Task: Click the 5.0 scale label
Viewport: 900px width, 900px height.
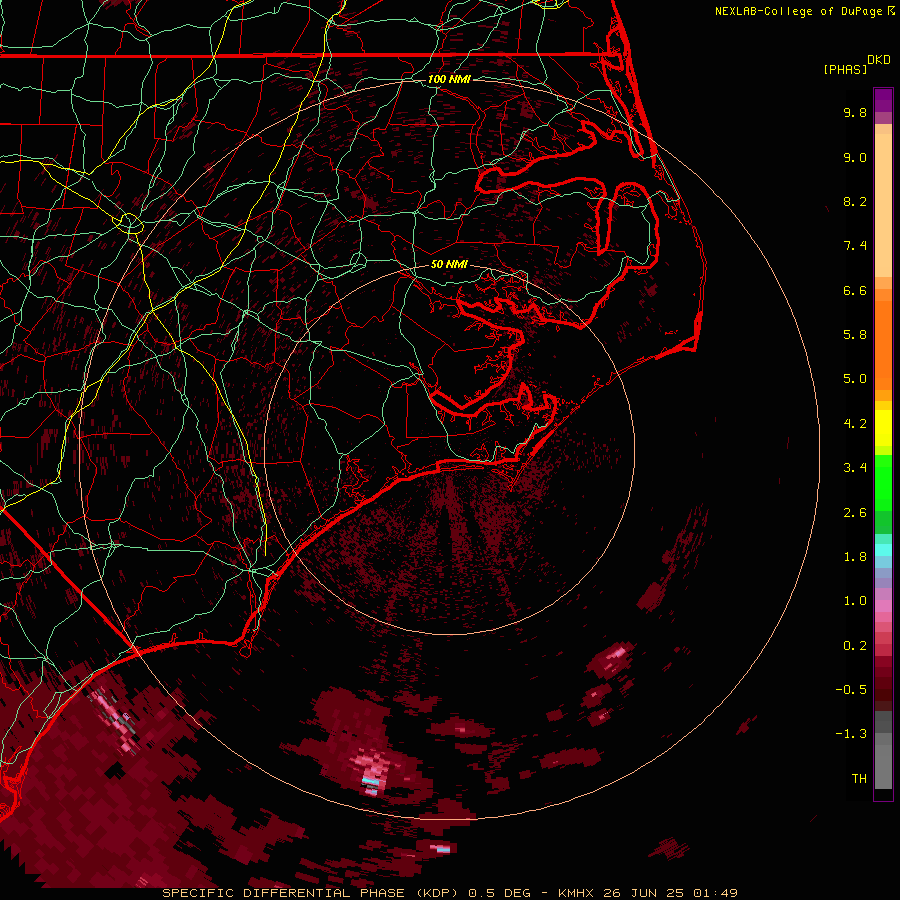Action: coord(855,379)
